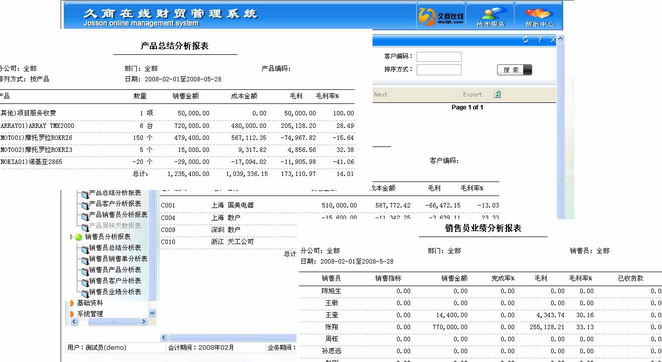Click the left arrow of the tree horizontal scrollbar
This screenshot has width=662, height=362.
(74, 322)
